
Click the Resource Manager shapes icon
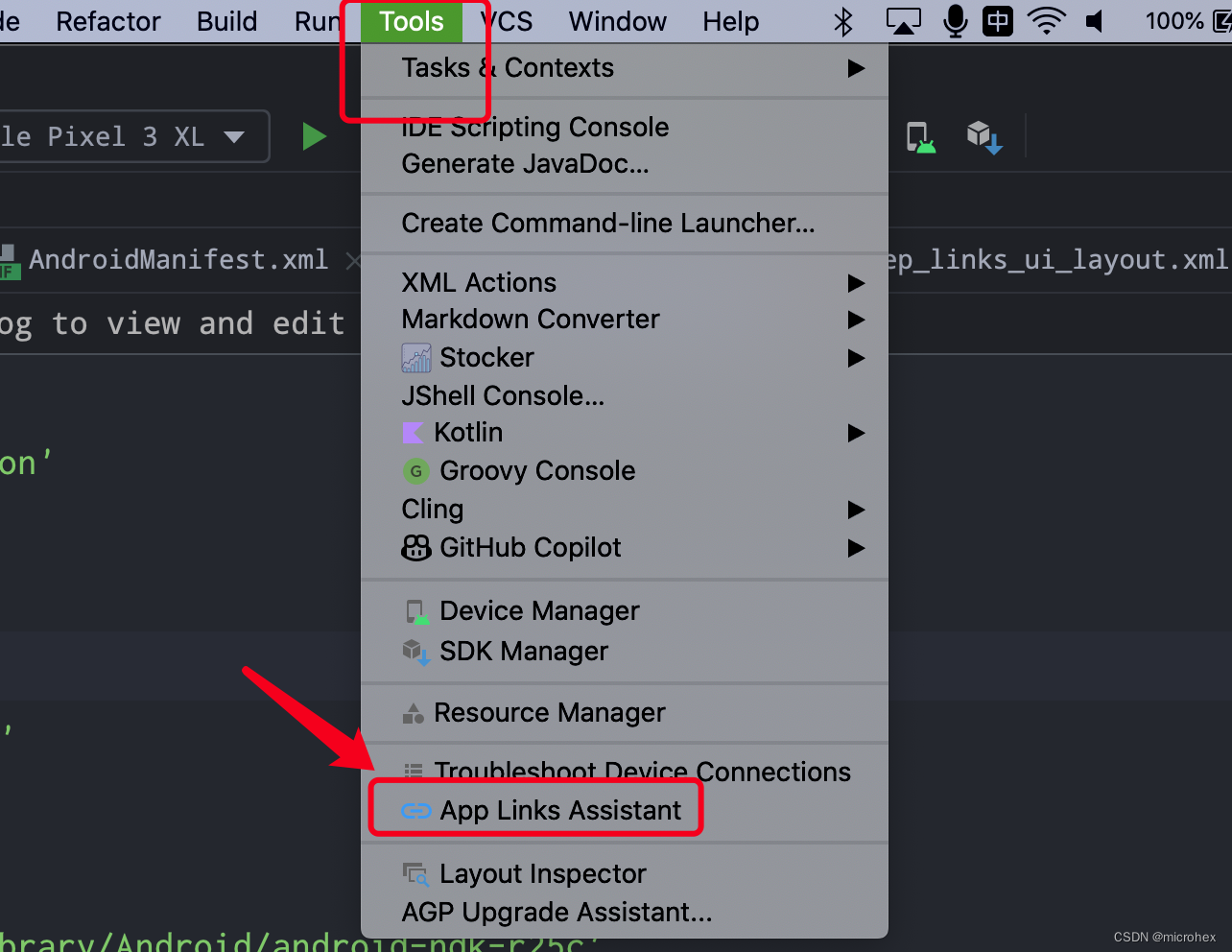pos(413,713)
